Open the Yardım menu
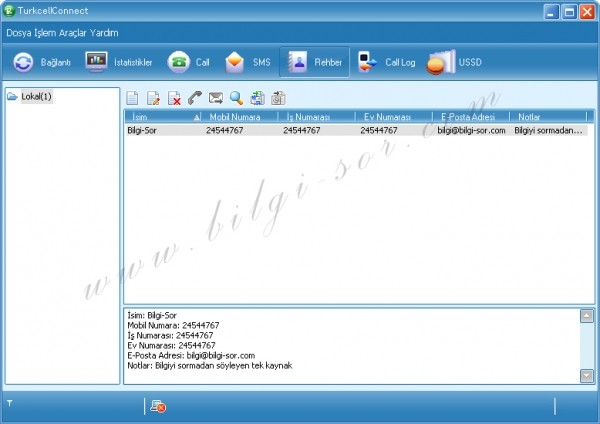Image resolution: width=600 pixels, height=424 pixels. click(104, 33)
